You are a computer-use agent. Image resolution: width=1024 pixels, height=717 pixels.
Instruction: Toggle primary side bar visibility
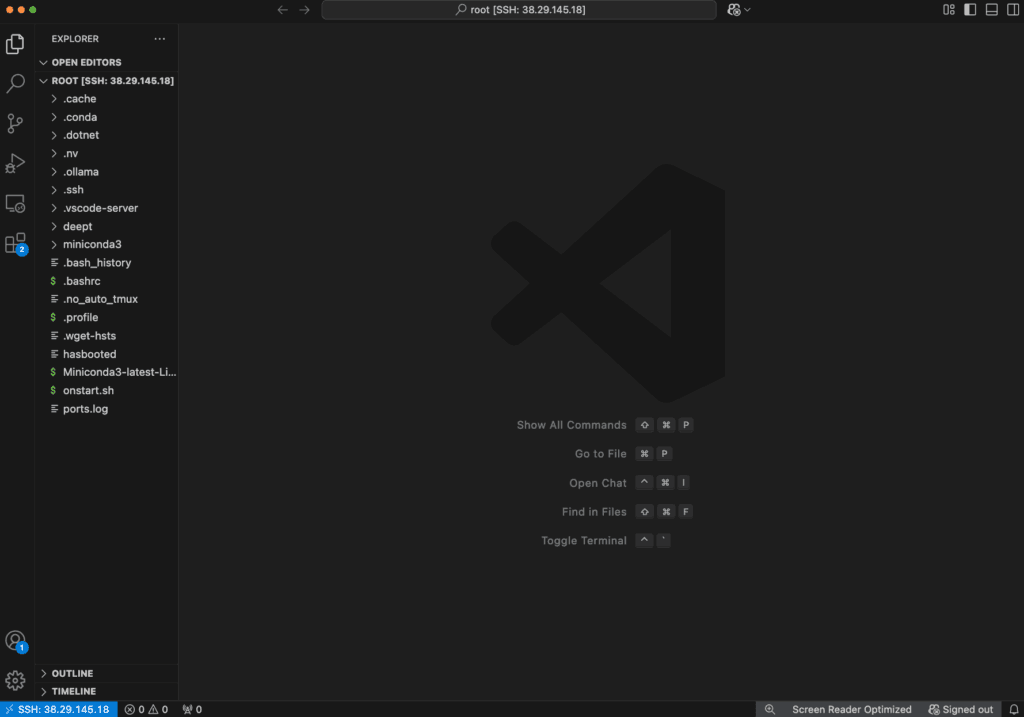[x=970, y=10]
